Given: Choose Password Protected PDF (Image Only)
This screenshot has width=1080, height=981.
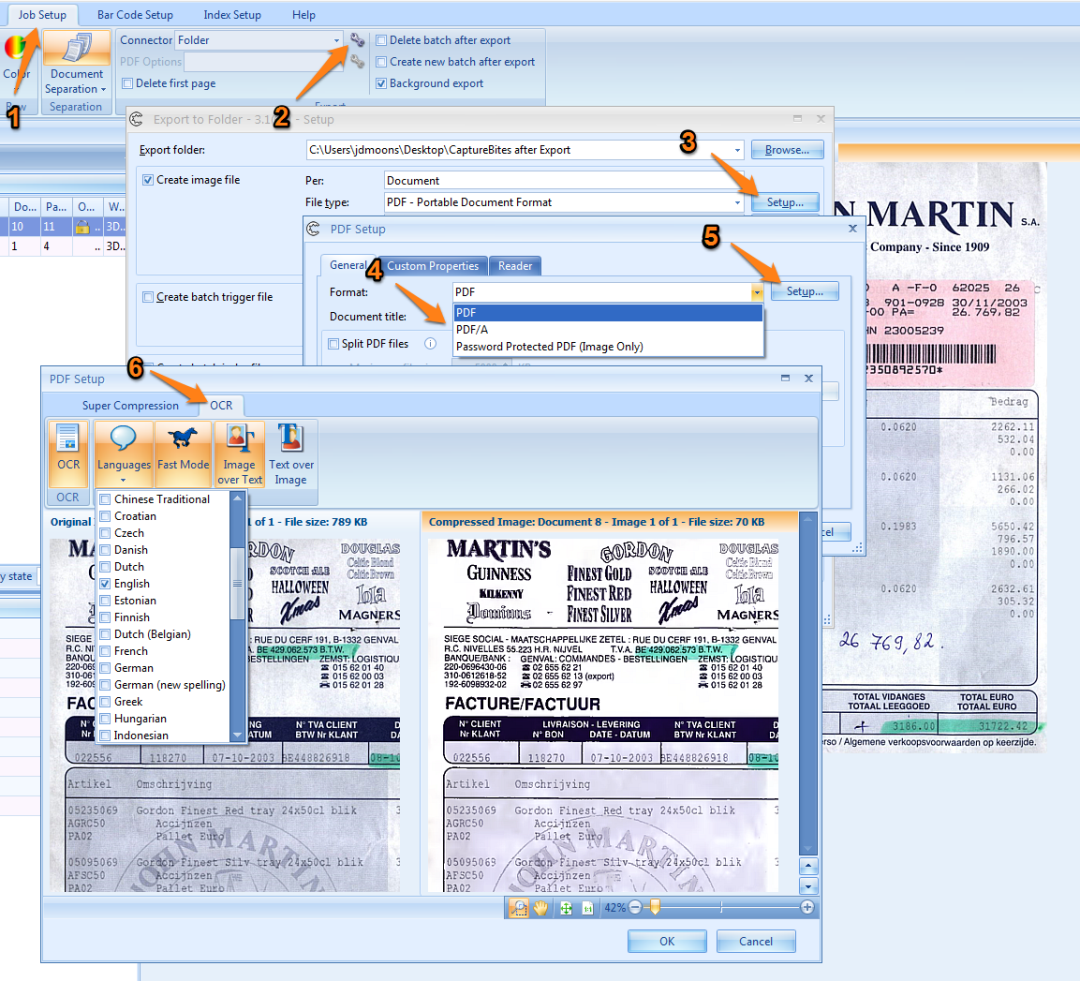Looking at the screenshot, I should 608,347.
